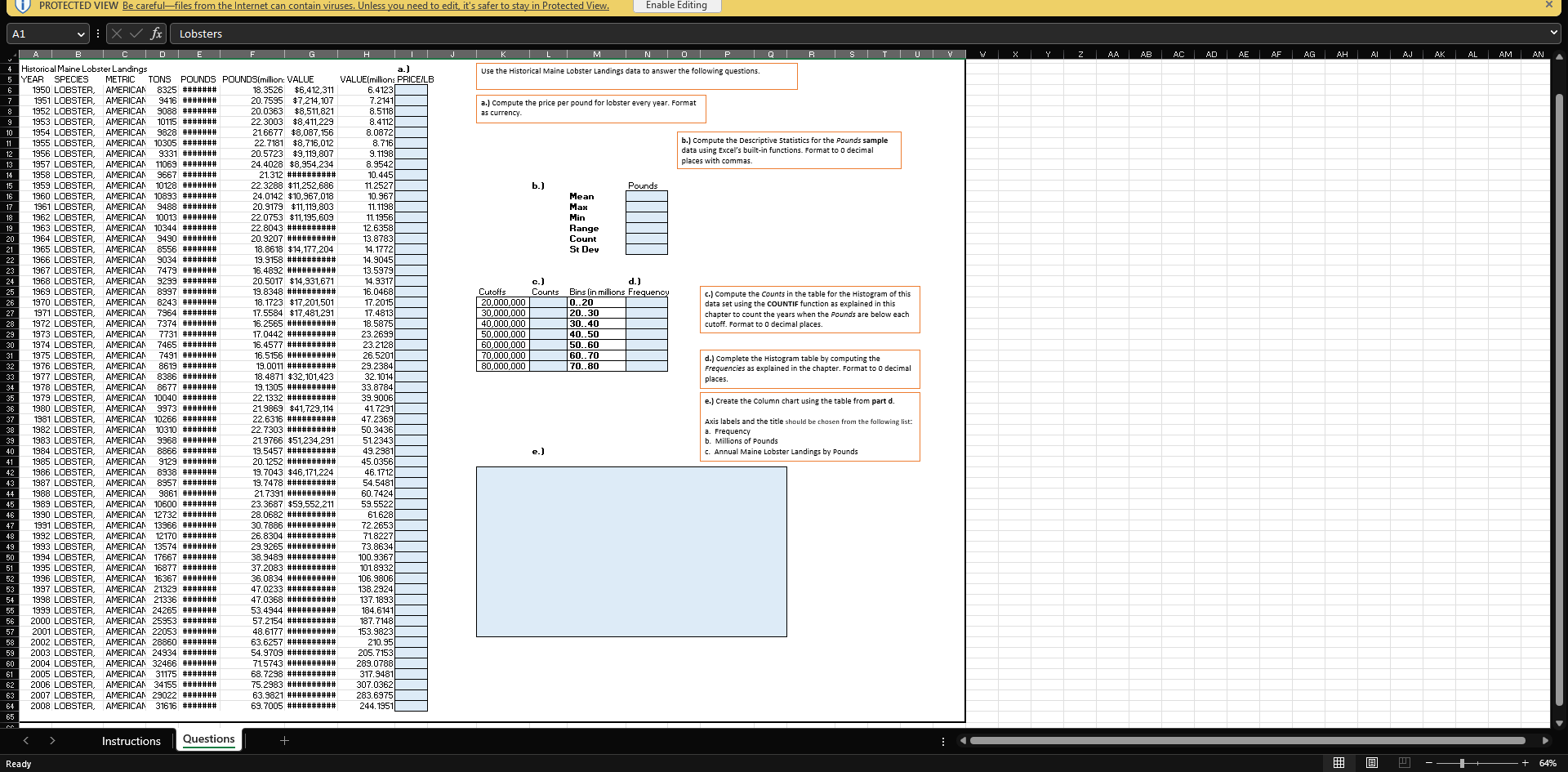
Task: Open the sheet list ellipsis control
Action: tap(943, 740)
